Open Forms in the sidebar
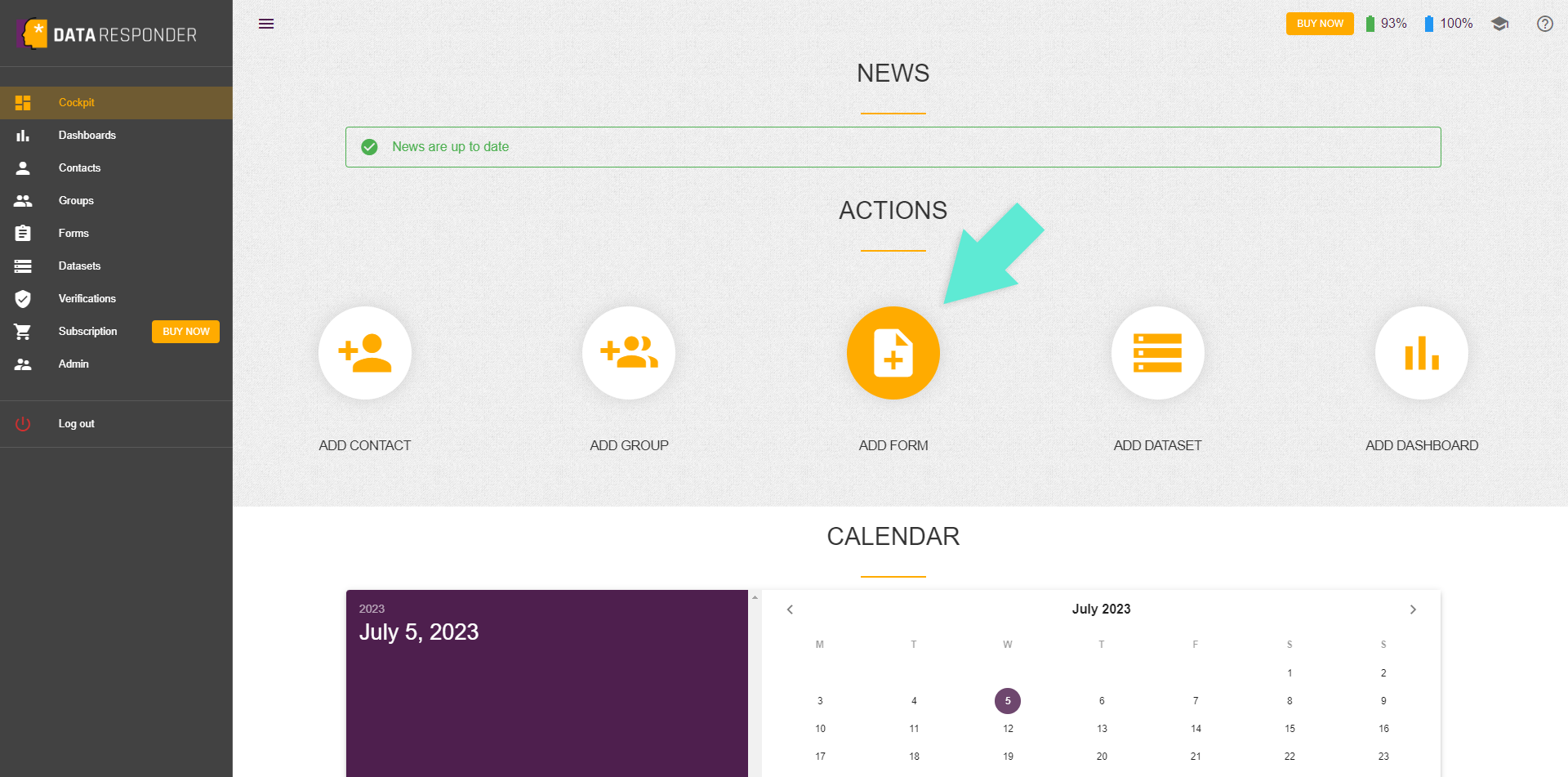This screenshot has width=1568, height=777. 116,234
